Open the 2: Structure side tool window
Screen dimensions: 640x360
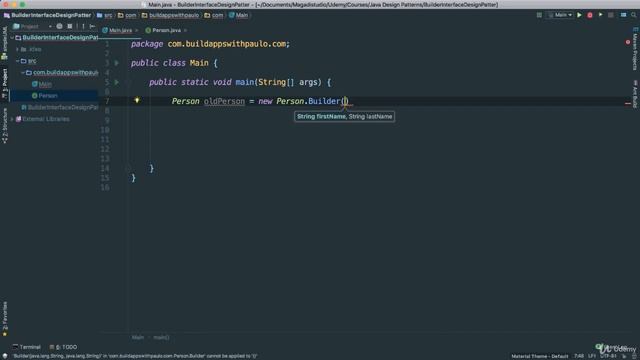(4, 126)
